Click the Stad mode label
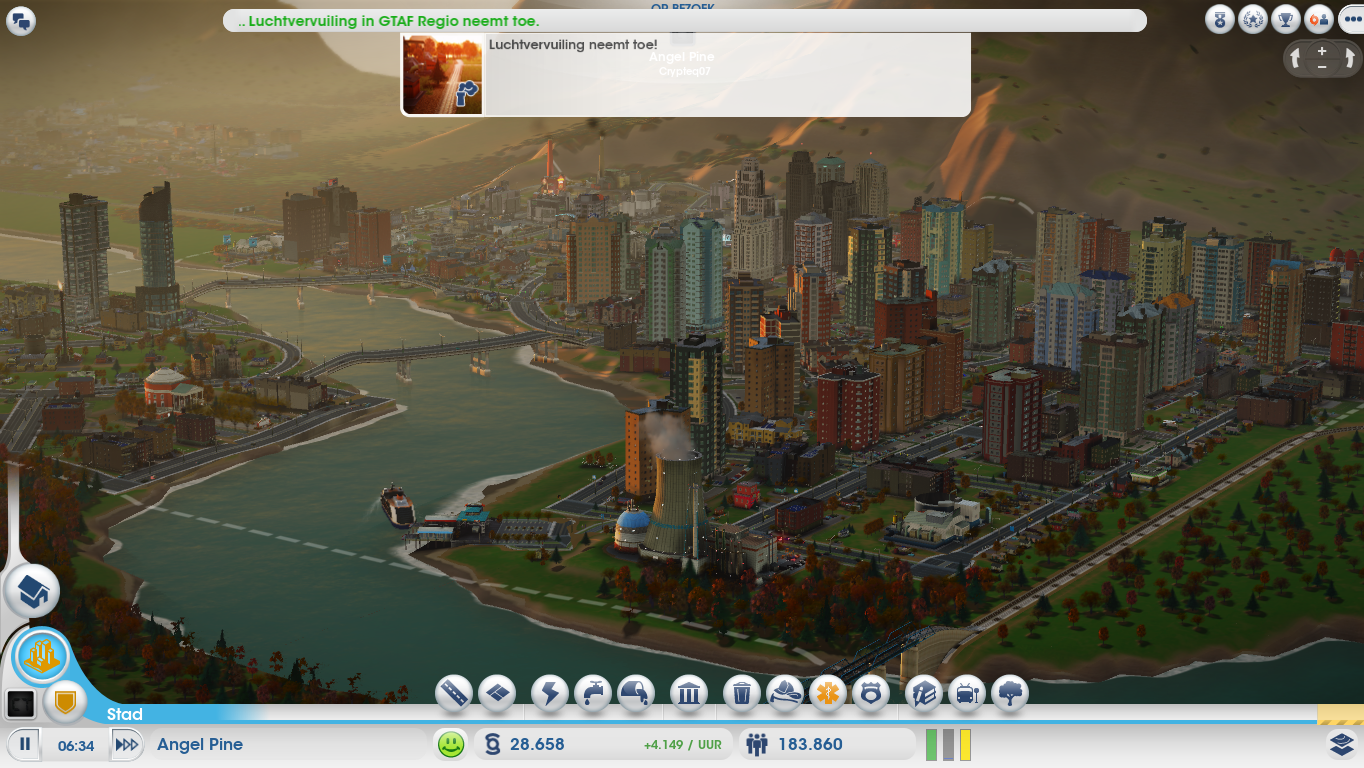1364x768 pixels. tap(125, 714)
